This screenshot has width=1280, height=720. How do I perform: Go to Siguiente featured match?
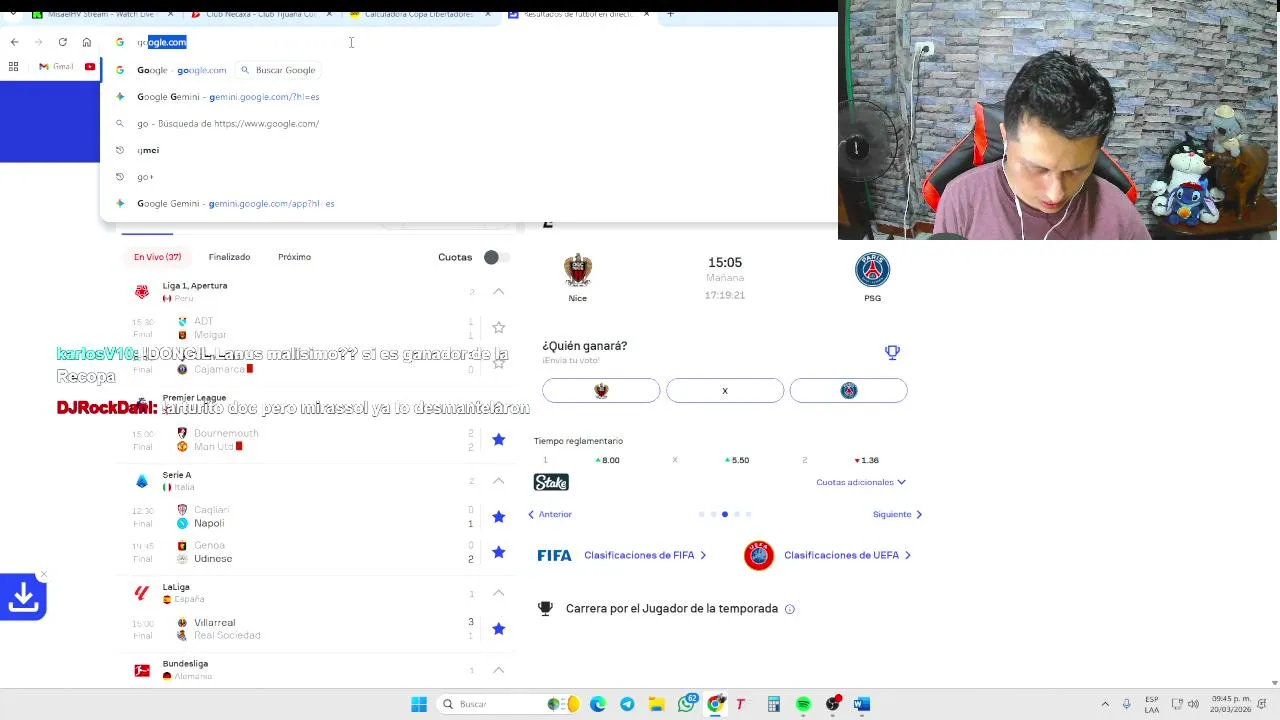tap(897, 514)
